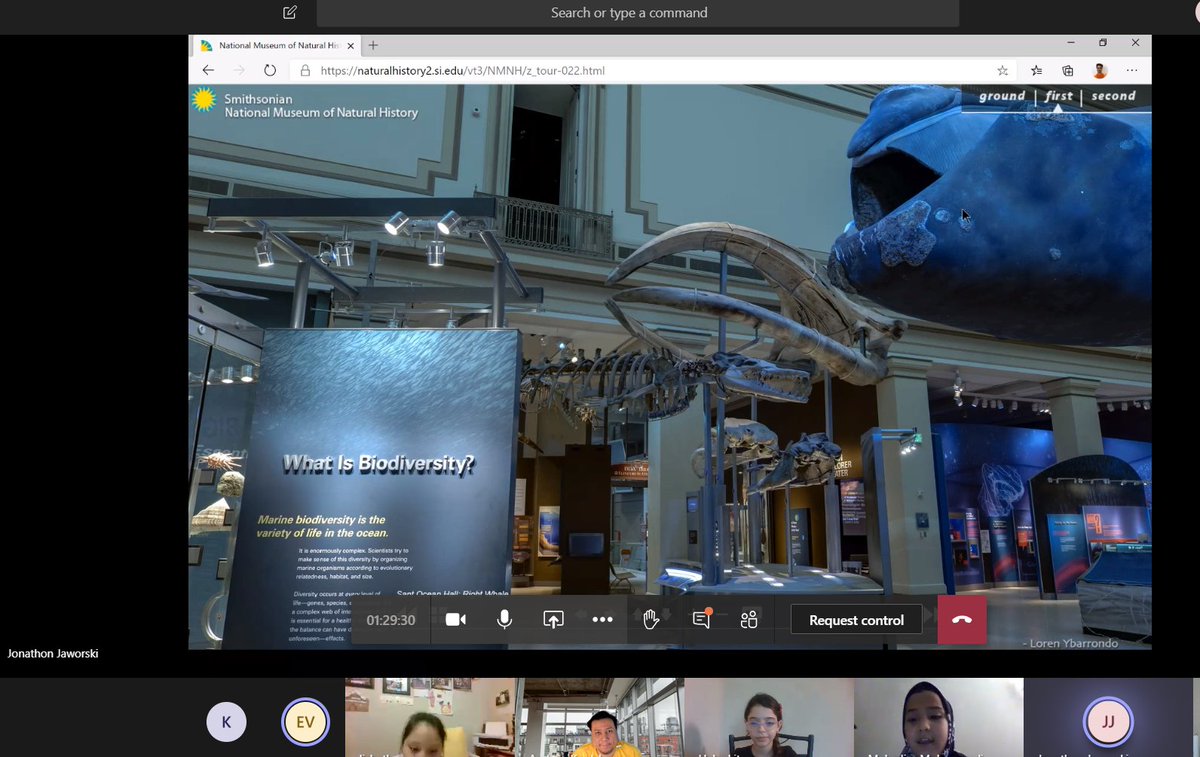1200x757 pixels.
Task: Add this page to favorites star
Action: 1002,71
